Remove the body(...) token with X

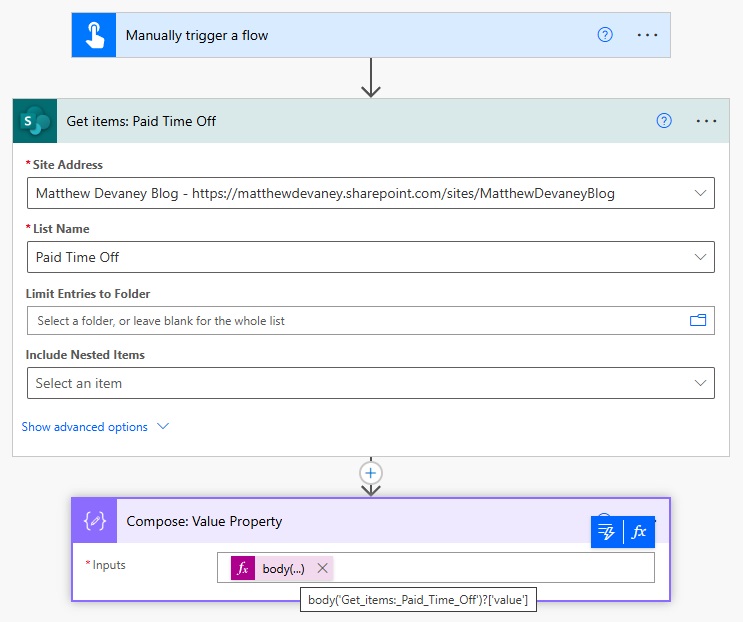point(322,568)
